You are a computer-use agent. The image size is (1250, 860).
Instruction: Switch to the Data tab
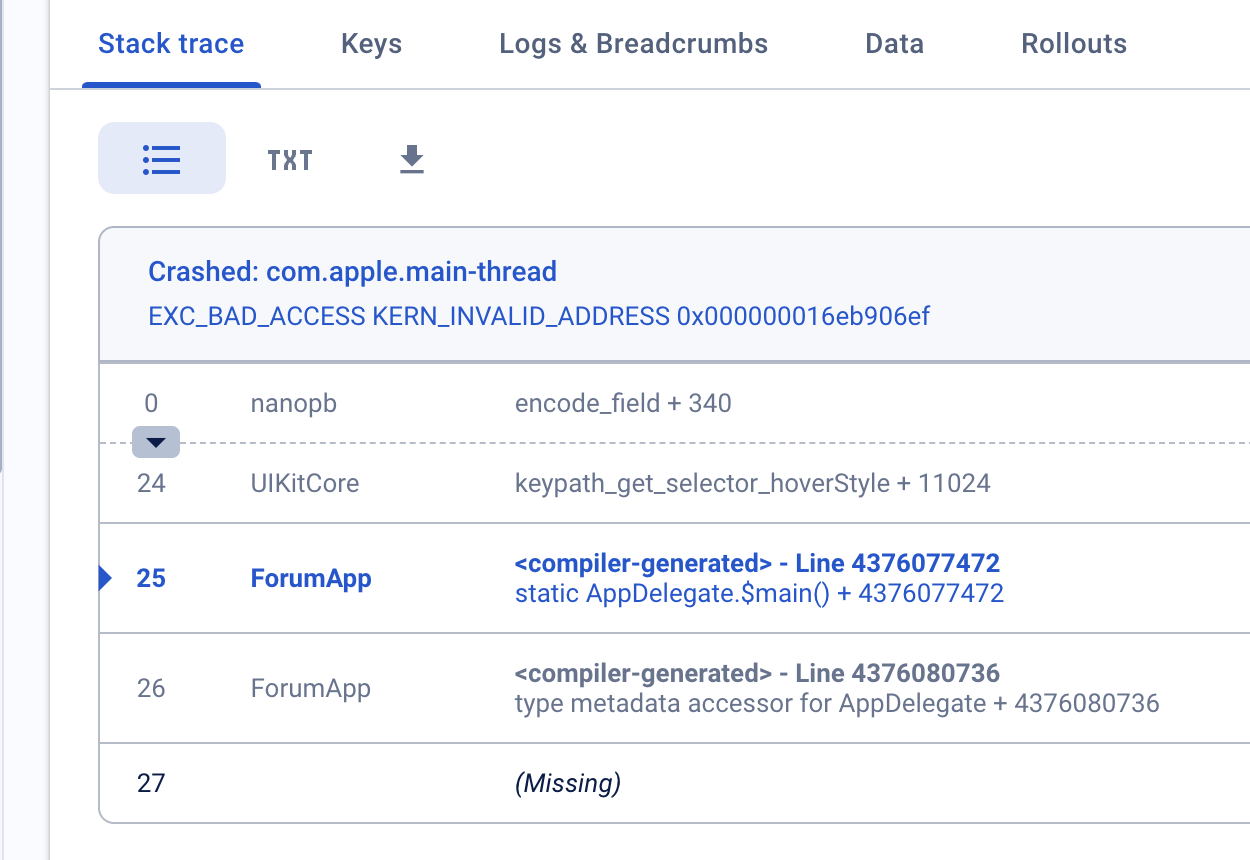click(894, 44)
